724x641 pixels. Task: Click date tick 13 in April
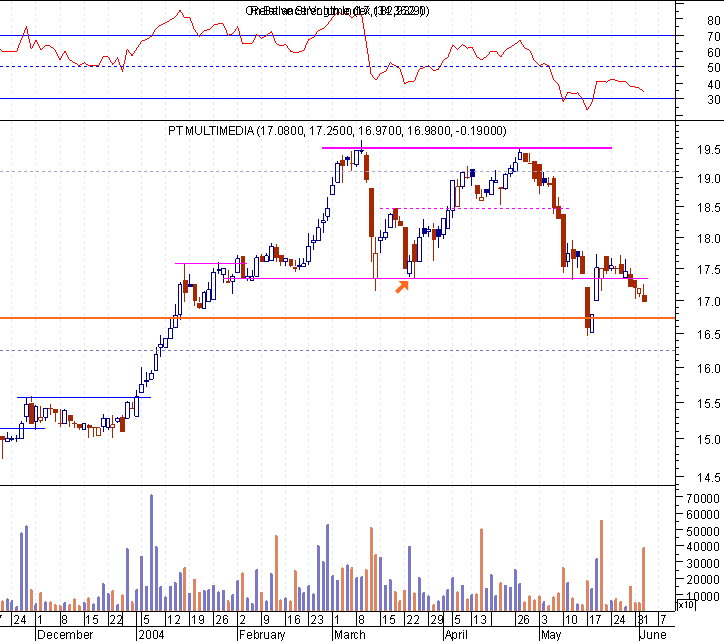click(x=480, y=620)
